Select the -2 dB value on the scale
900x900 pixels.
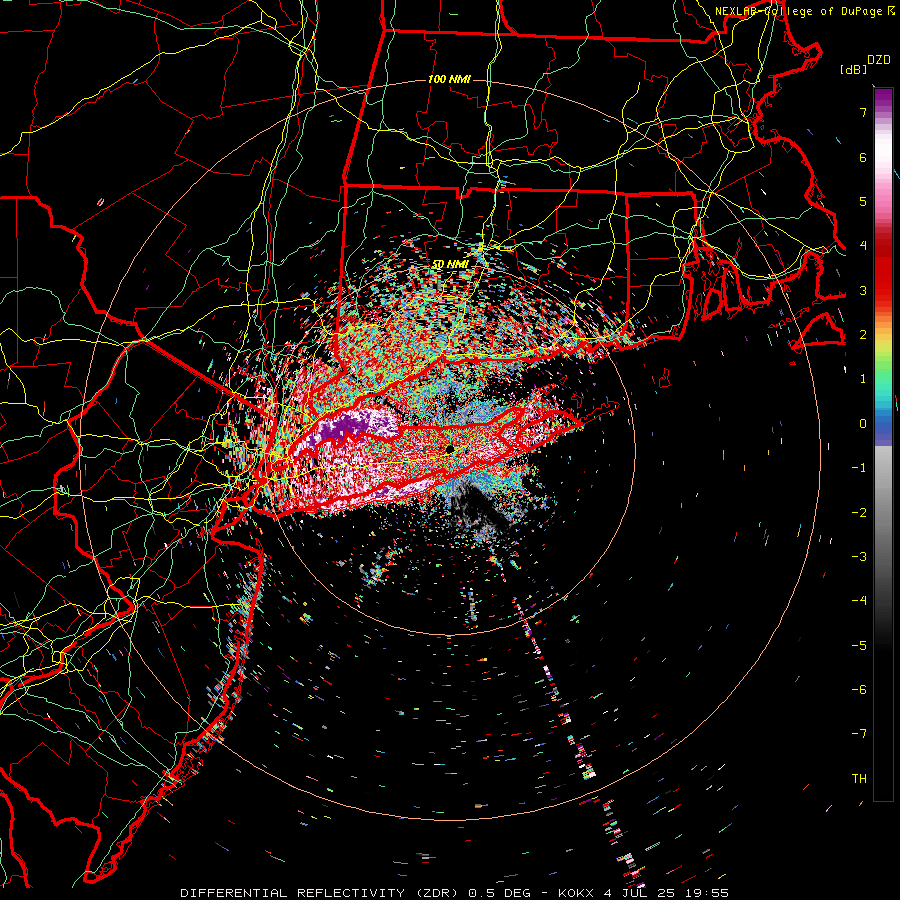coord(859,513)
